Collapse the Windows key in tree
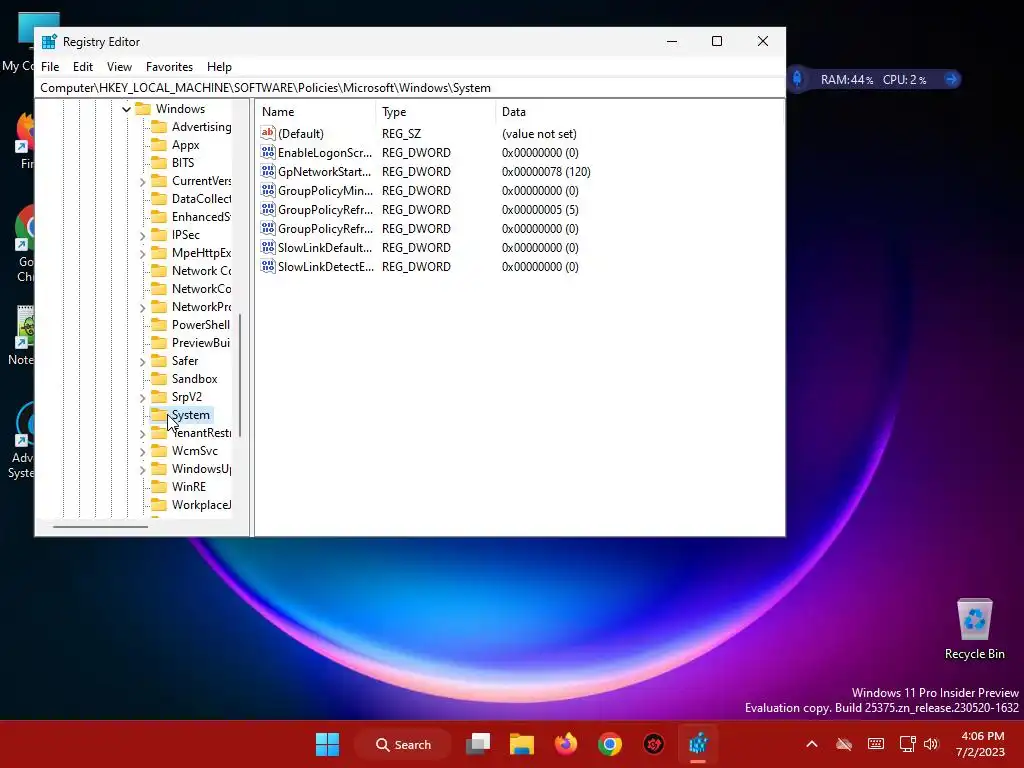 coord(126,109)
